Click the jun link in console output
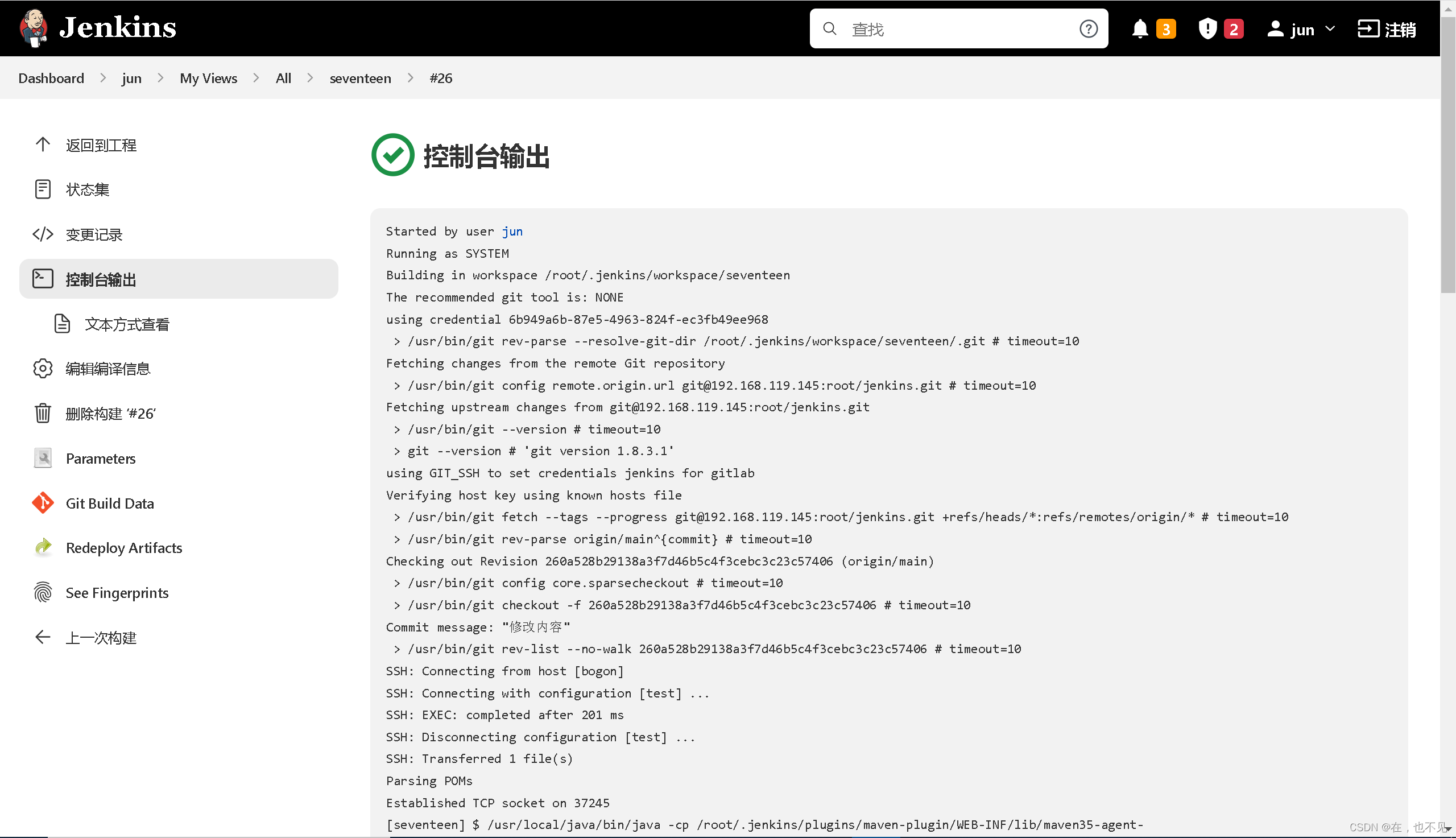This screenshot has height=838, width=1456. [512, 232]
